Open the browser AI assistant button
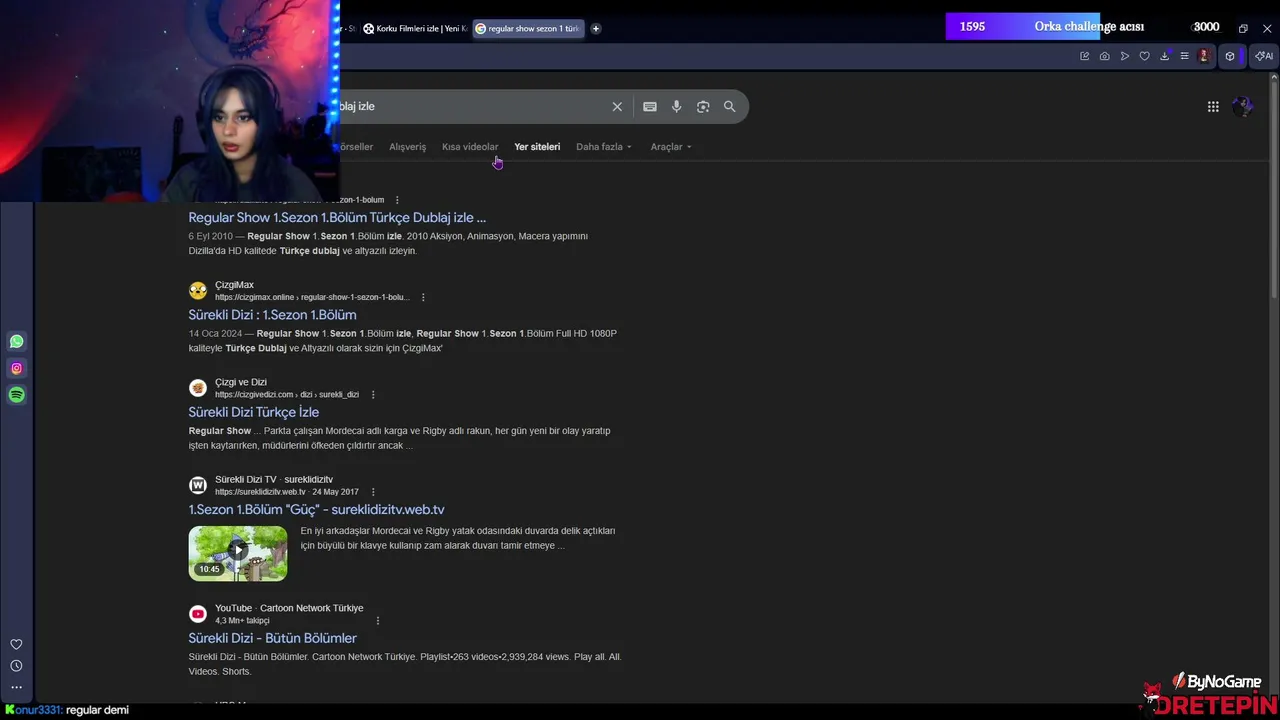This screenshot has height=720, width=1280. coord(1264,56)
